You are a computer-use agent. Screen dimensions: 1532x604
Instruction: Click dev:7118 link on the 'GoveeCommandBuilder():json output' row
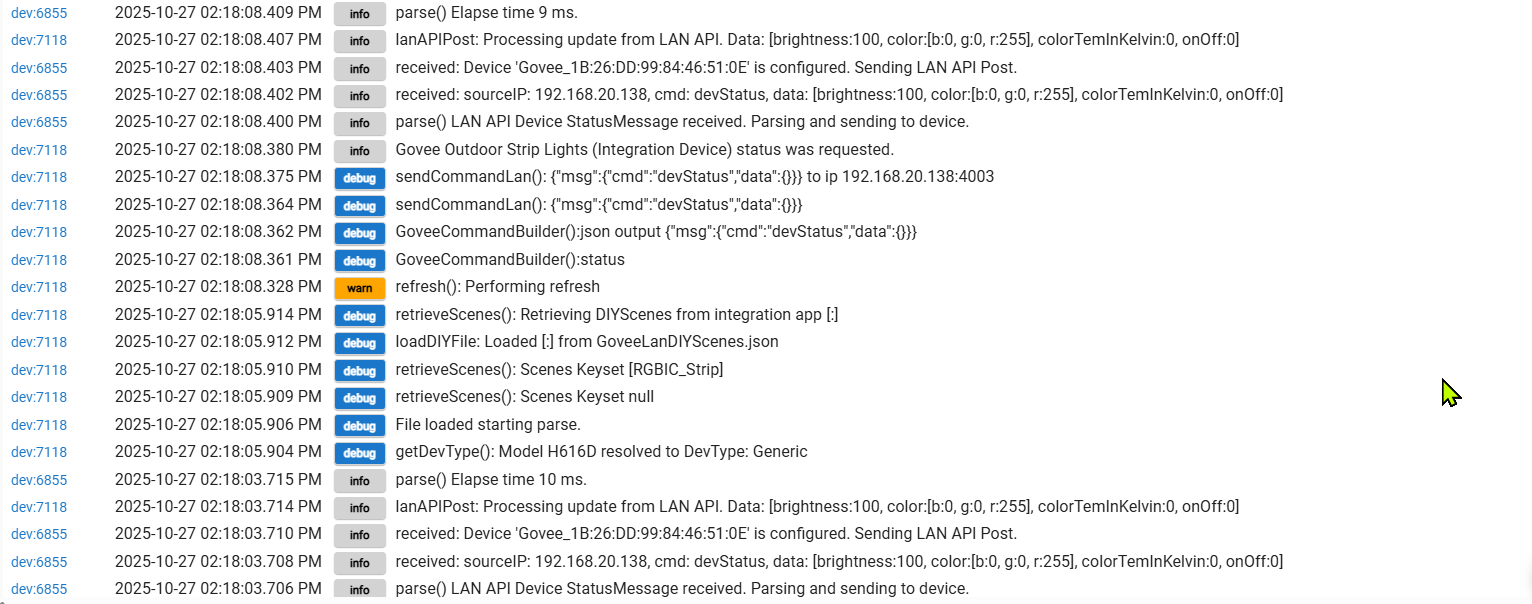click(x=39, y=233)
